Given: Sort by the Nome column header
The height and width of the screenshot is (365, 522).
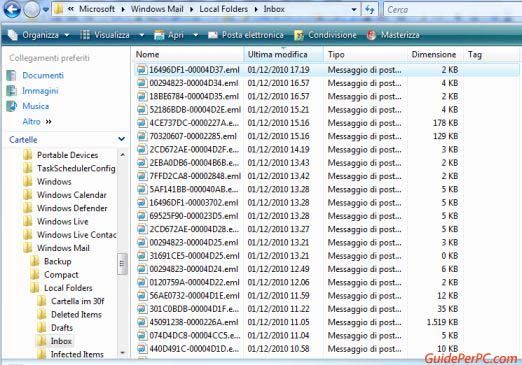Looking at the screenshot, I should pyautogui.click(x=188, y=54).
